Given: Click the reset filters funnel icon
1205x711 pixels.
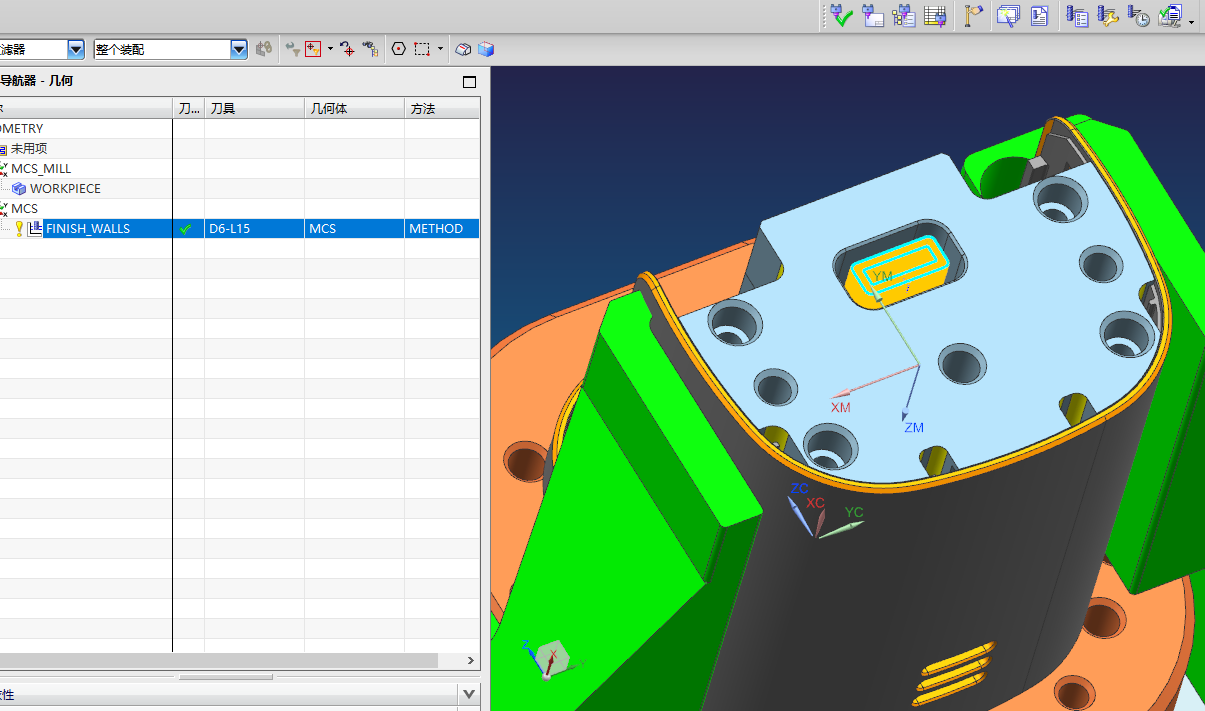Looking at the screenshot, I should 292,48.
